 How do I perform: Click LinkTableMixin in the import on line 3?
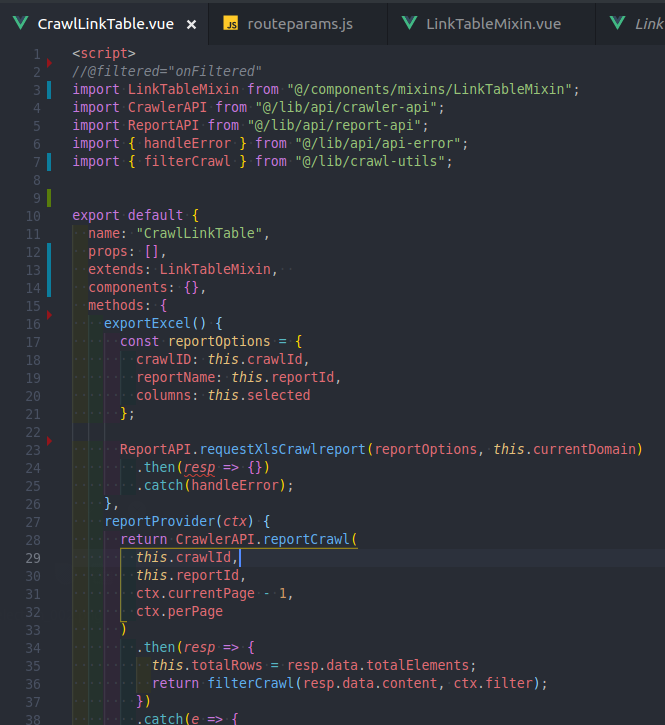click(183, 89)
